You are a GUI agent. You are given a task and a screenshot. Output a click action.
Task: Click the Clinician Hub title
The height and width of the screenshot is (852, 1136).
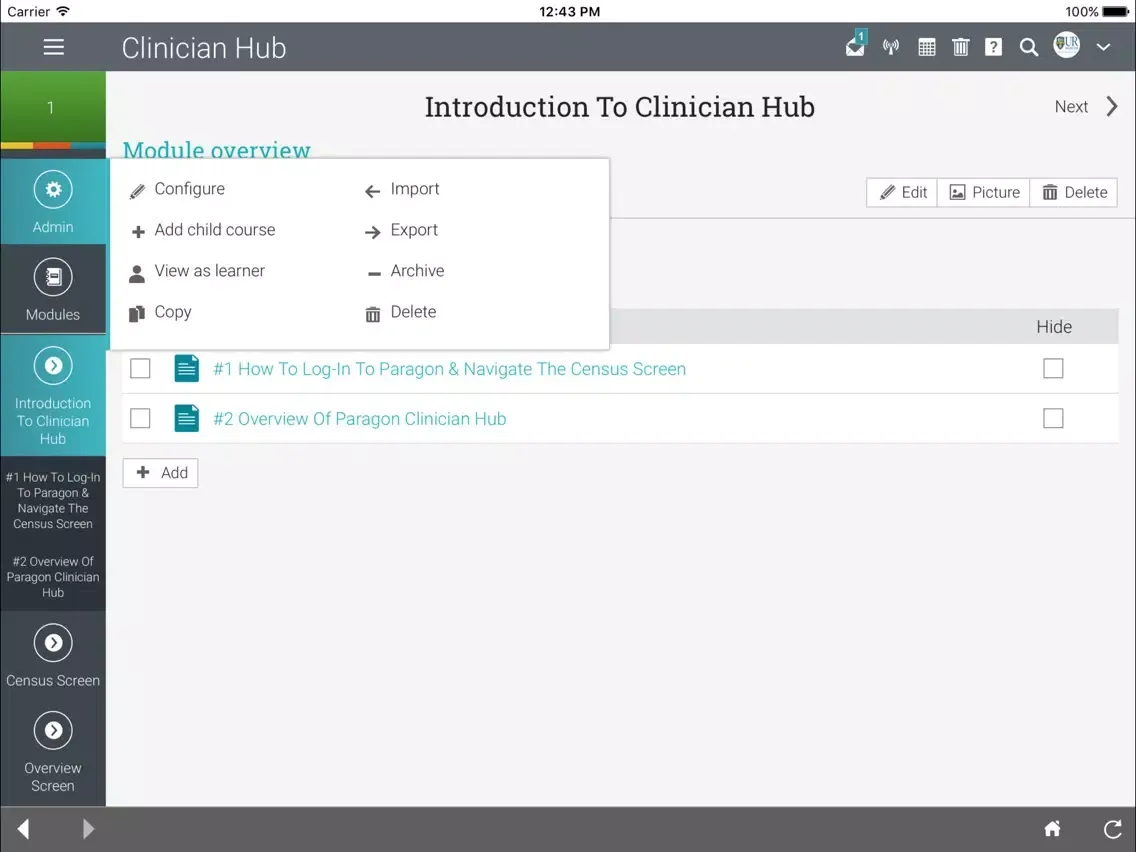[204, 48]
